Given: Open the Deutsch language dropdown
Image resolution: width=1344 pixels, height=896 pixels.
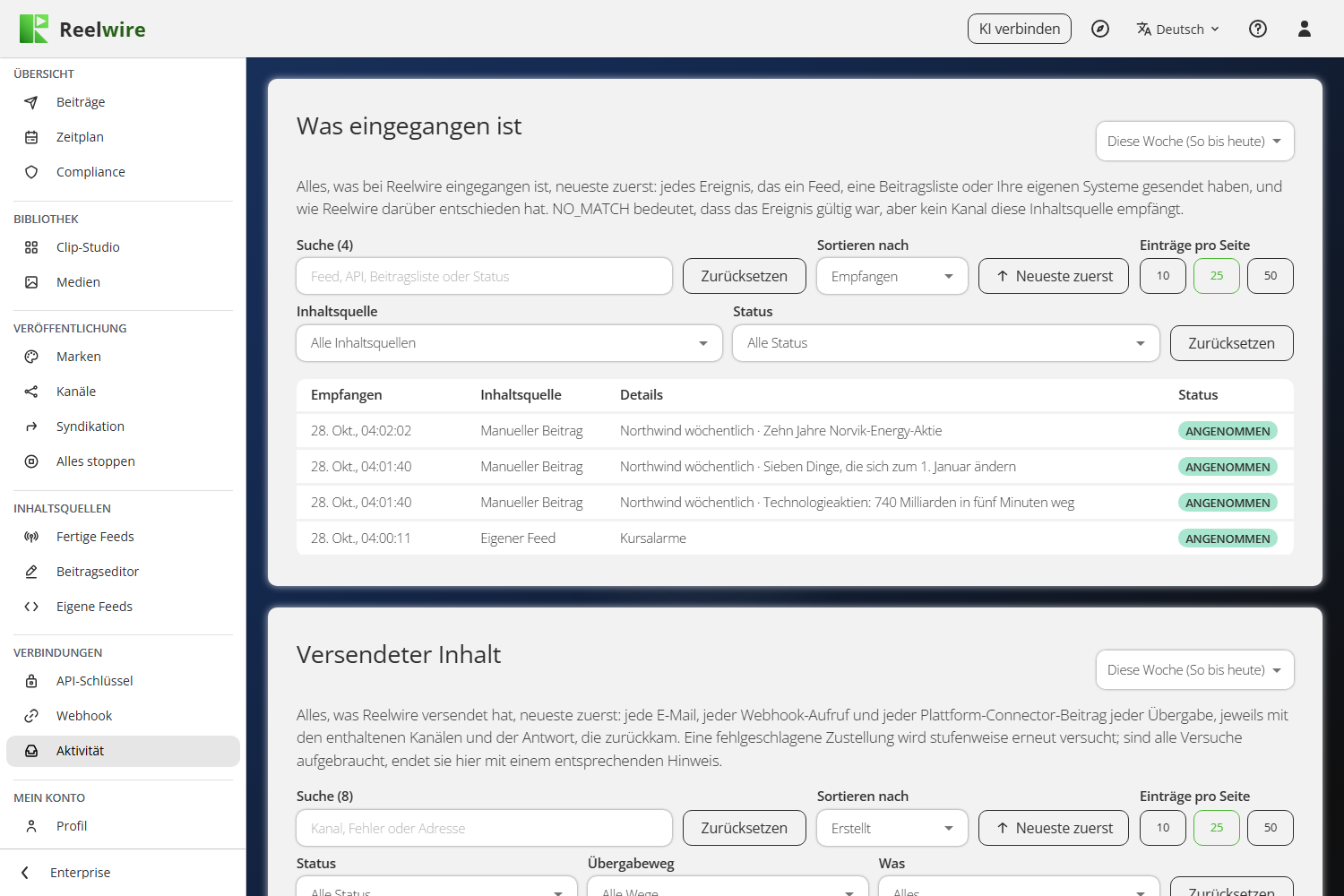Looking at the screenshot, I should coord(1178,29).
